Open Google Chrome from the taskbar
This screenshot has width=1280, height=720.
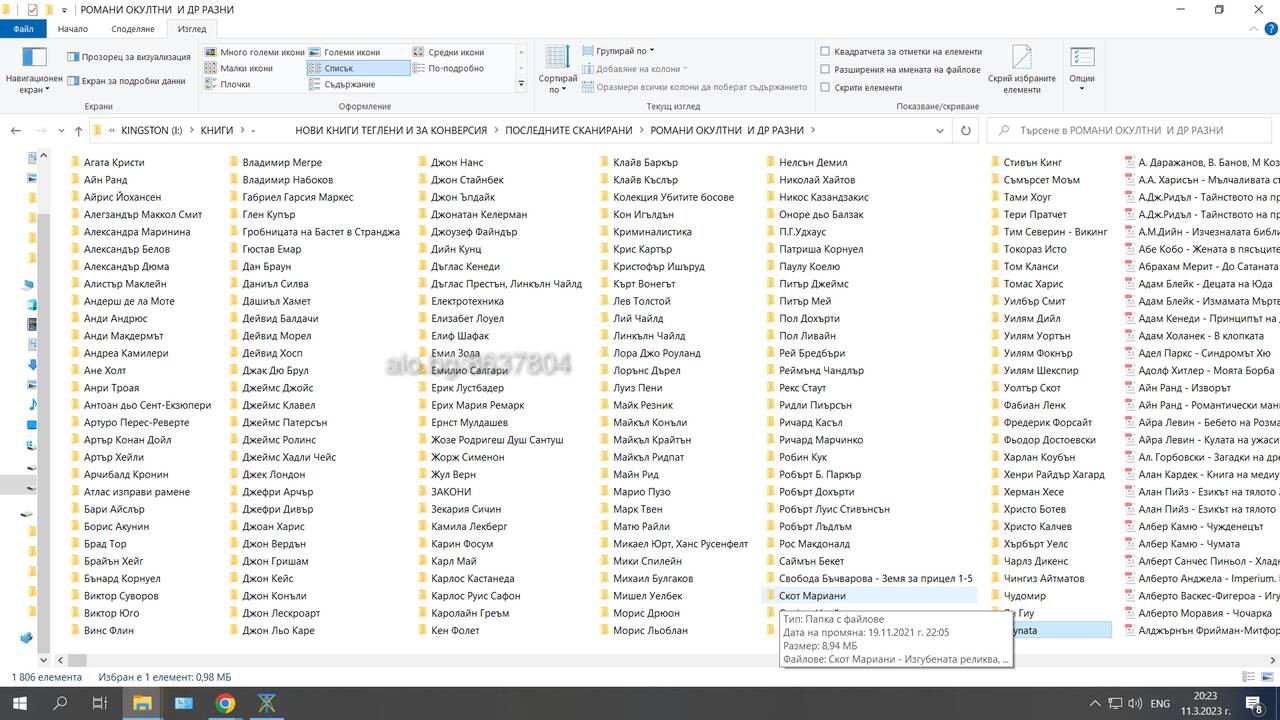point(225,704)
